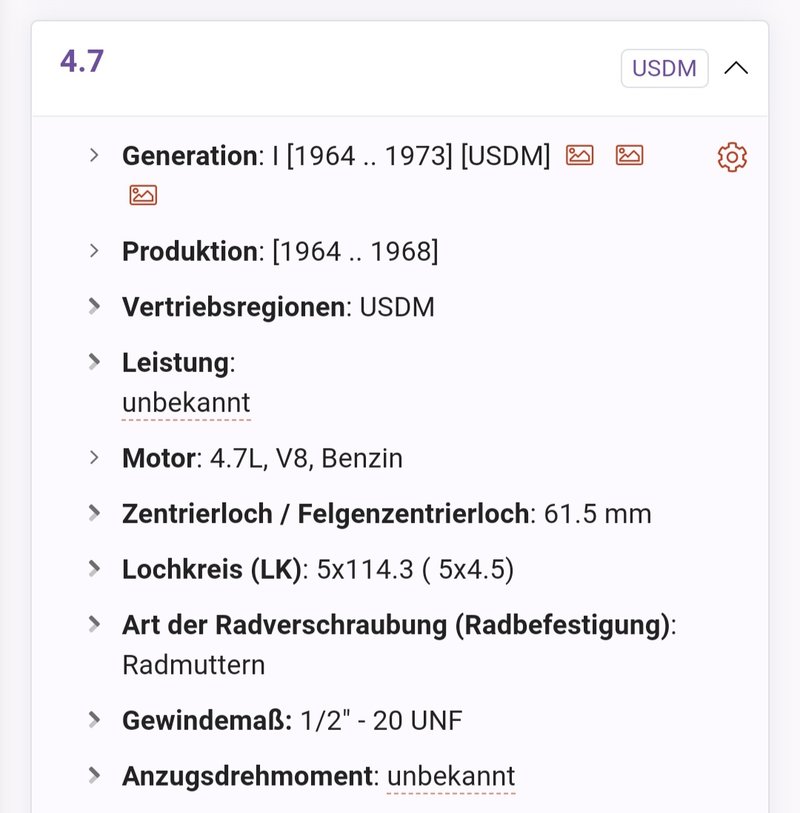Image resolution: width=800 pixels, height=813 pixels.
Task: Open first image icon after Generation text
Action: (579, 155)
